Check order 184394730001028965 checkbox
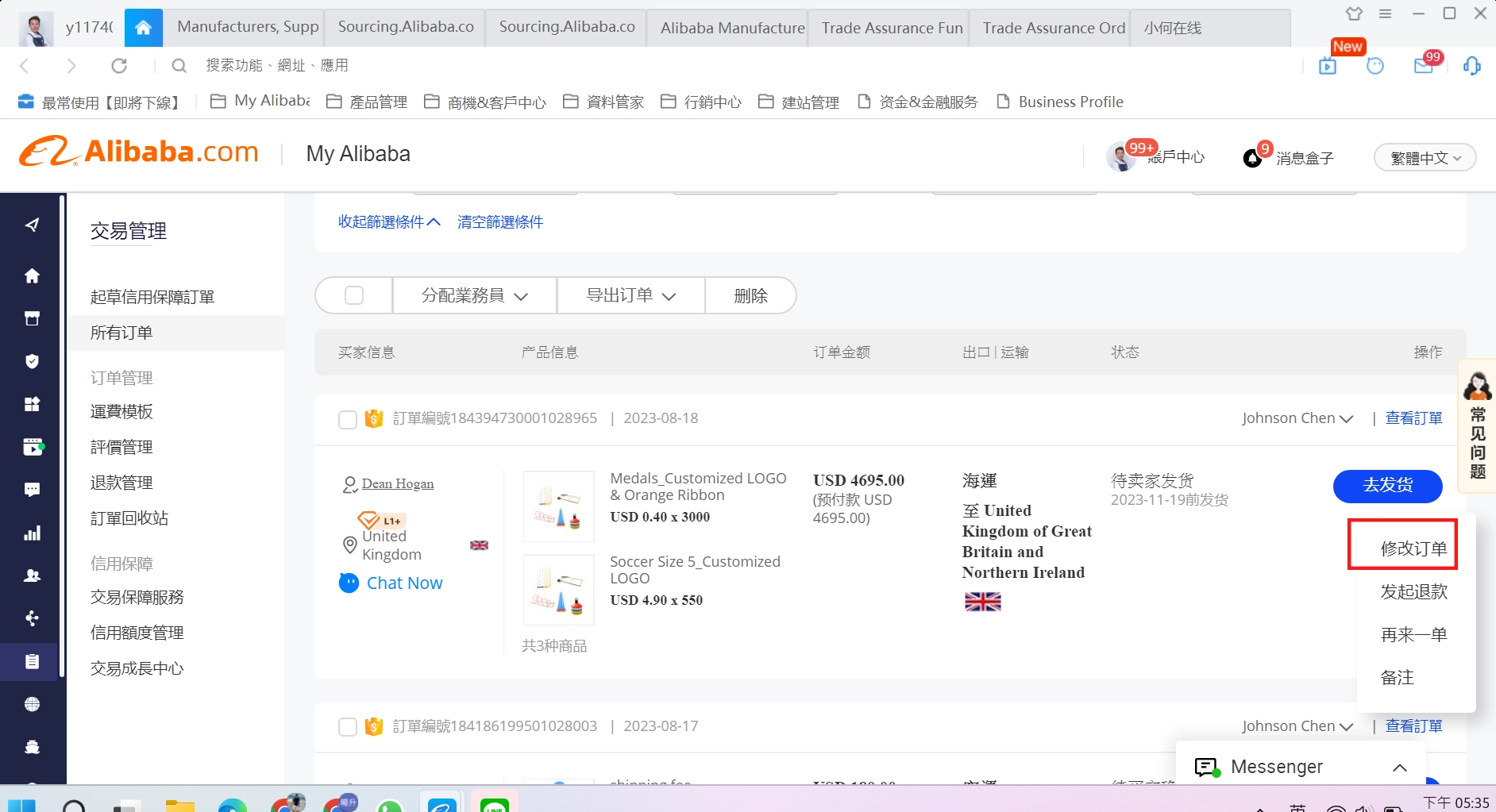Viewport: 1496px width, 812px height. 348,419
